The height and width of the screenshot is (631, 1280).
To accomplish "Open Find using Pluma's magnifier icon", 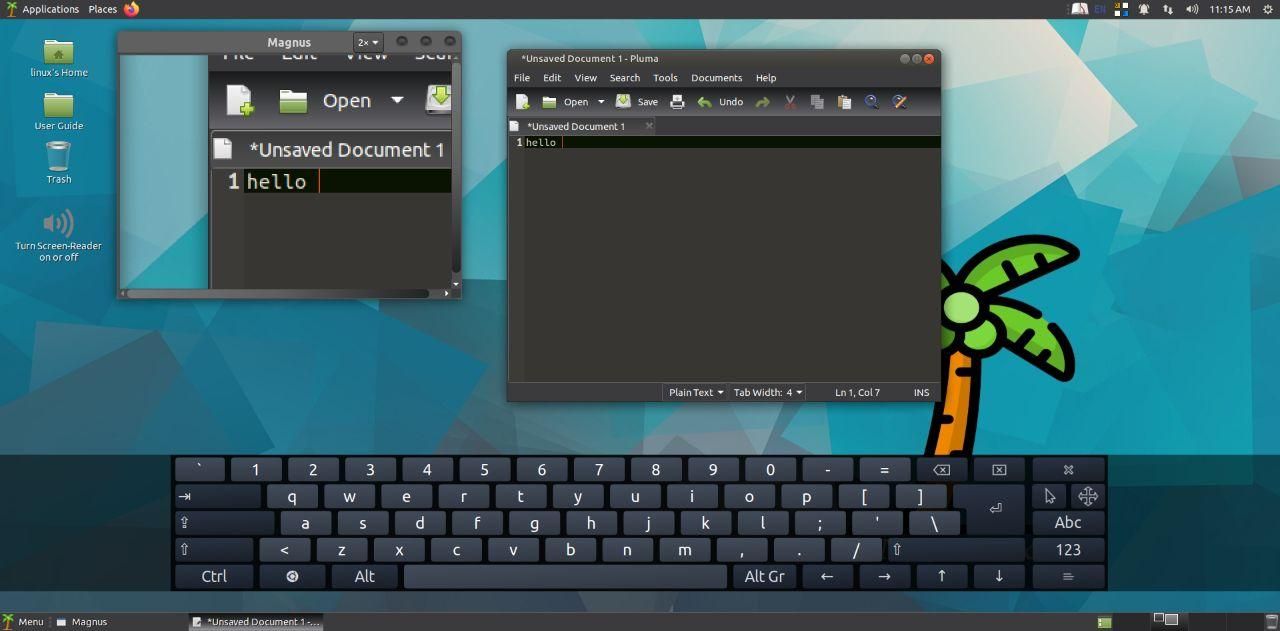I will [871, 102].
